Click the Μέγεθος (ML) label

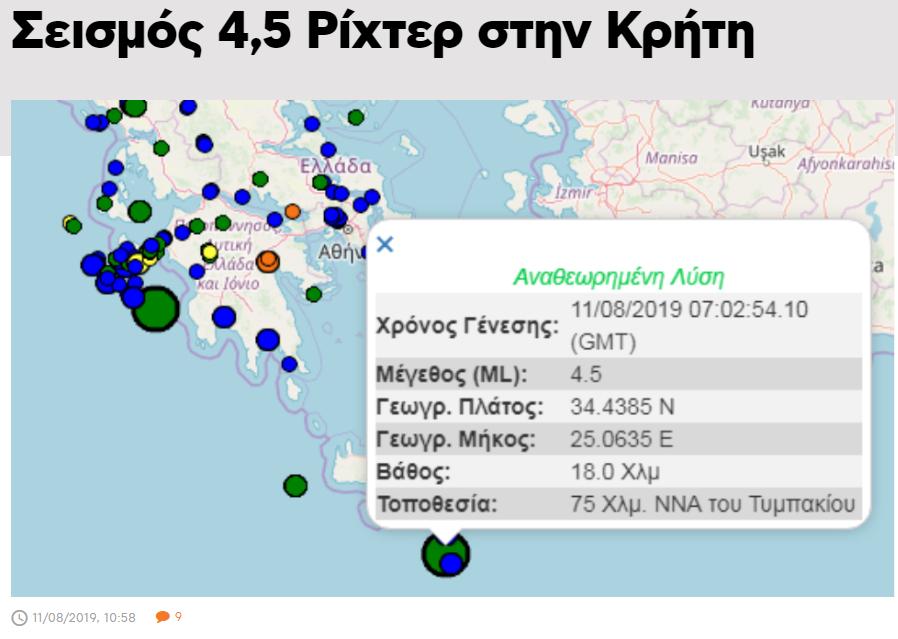pyautogui.click(x=451, y=374)
